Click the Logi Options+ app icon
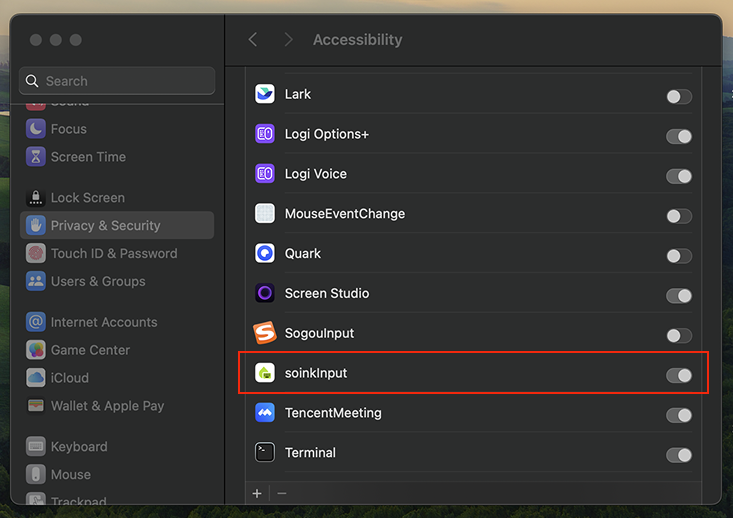 click(265, 134)
